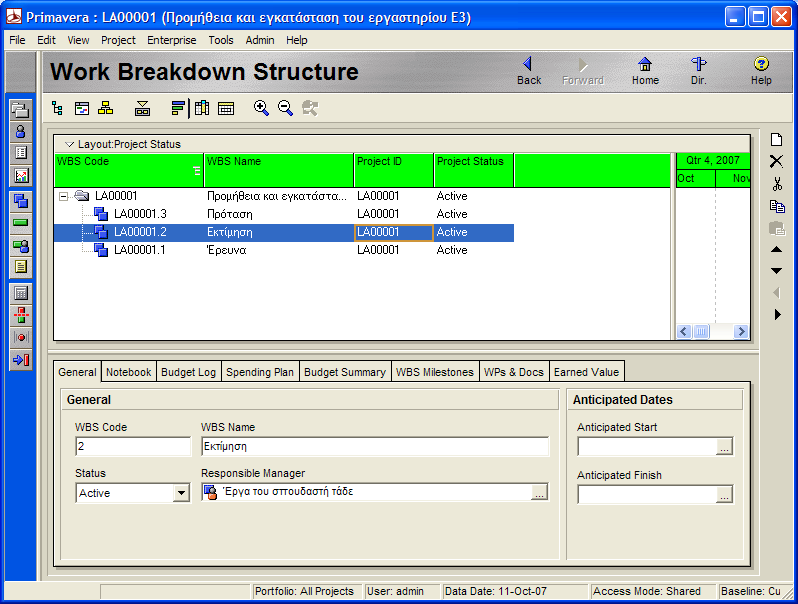Go to Home in navigation bar

[x=645, y=71]
